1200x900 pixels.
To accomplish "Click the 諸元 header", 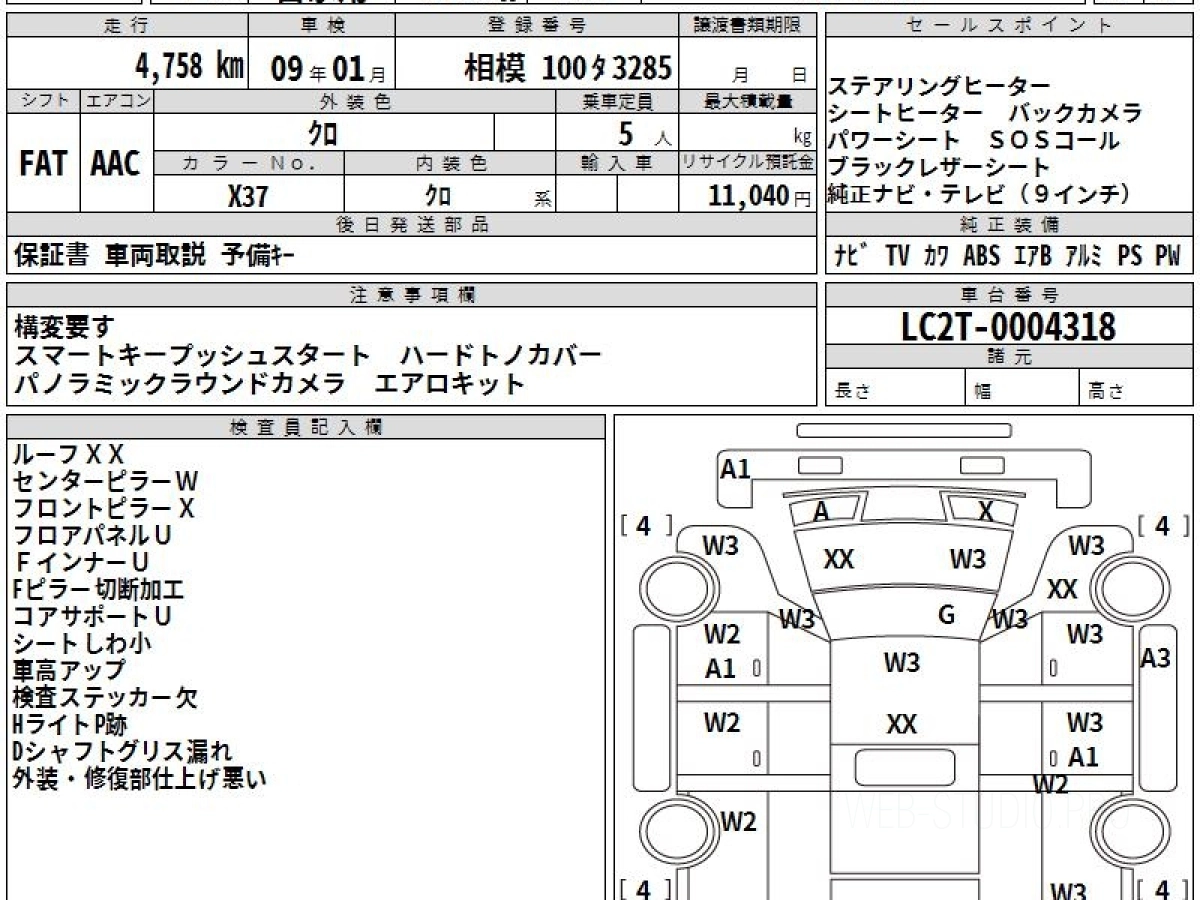I will point(1009,357).
